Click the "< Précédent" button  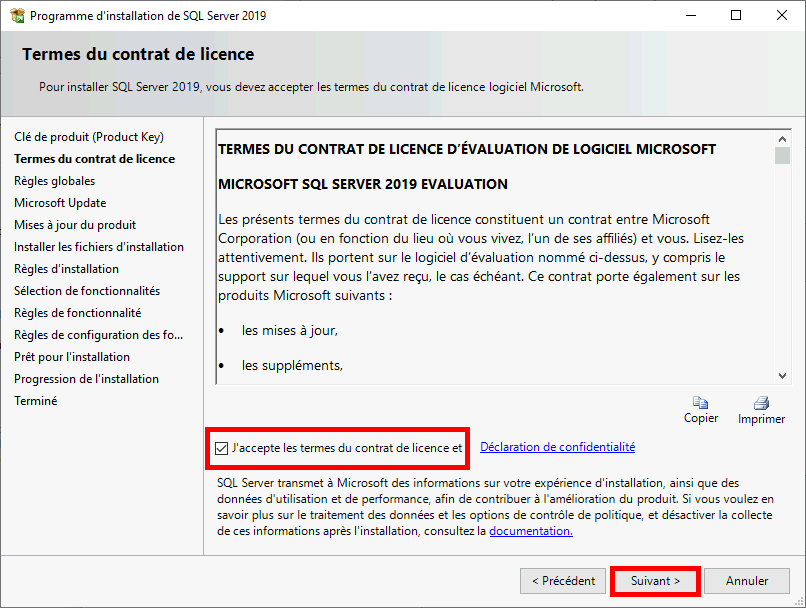click(562, 580)
